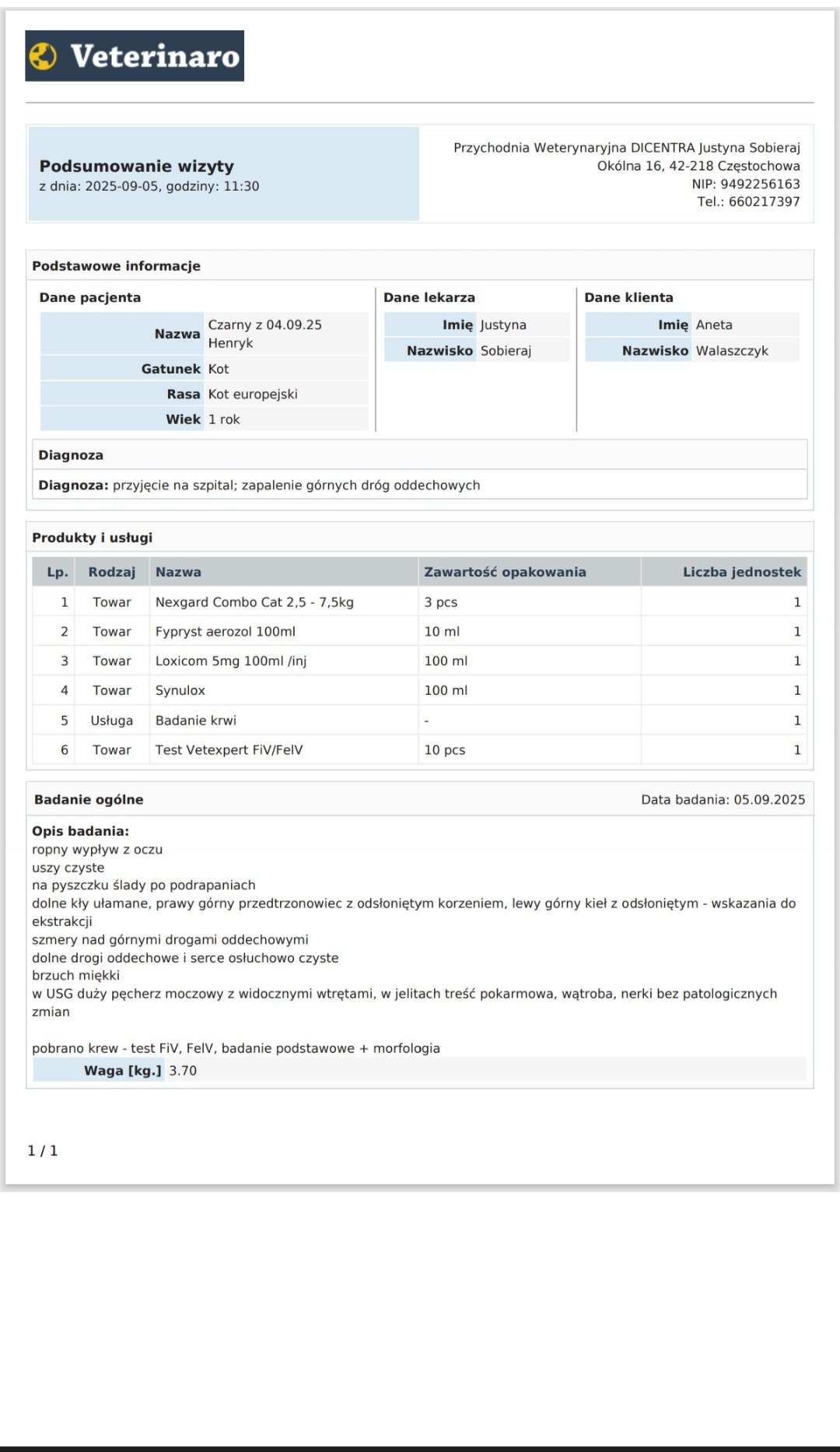Click patient name 'Czarny z 04.09.25 Henryk'
The width and height of the screenshot is (840, 1452).
pyautogui.click(x=264, y=334)
